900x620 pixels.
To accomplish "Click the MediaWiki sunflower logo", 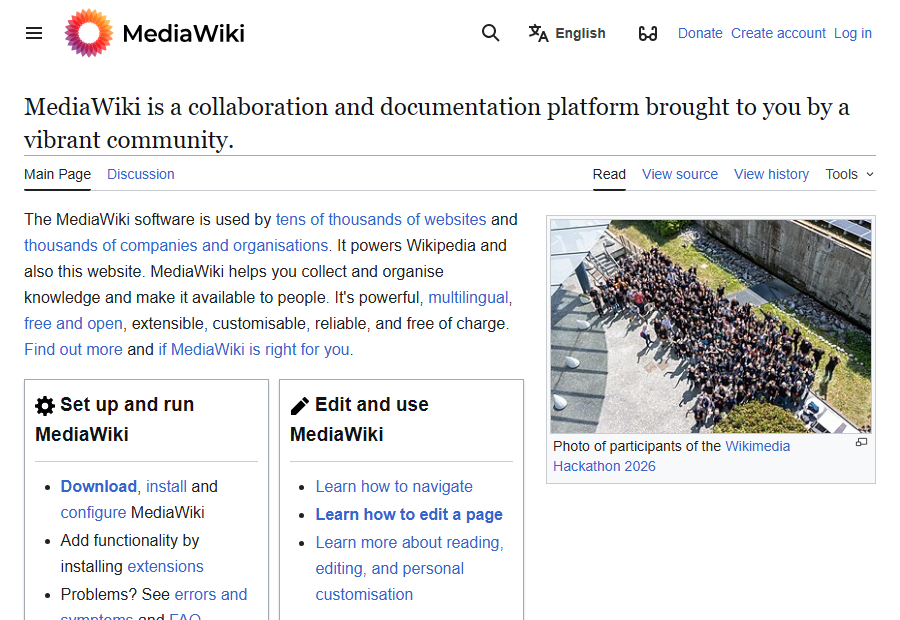I will tap(88, 33).
